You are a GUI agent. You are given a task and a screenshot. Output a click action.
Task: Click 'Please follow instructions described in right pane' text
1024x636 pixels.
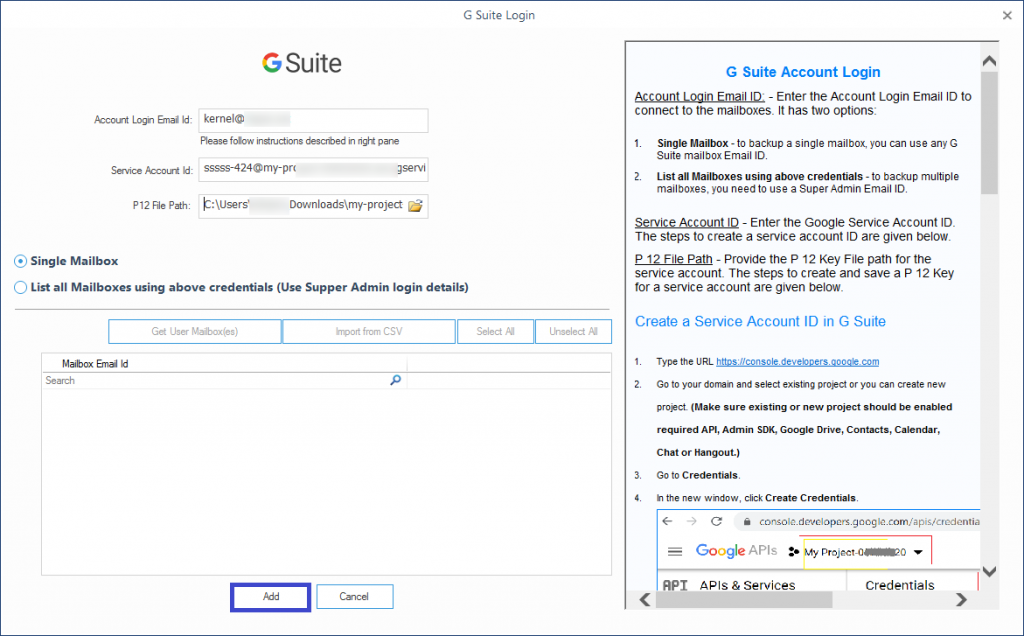[299, 141]
